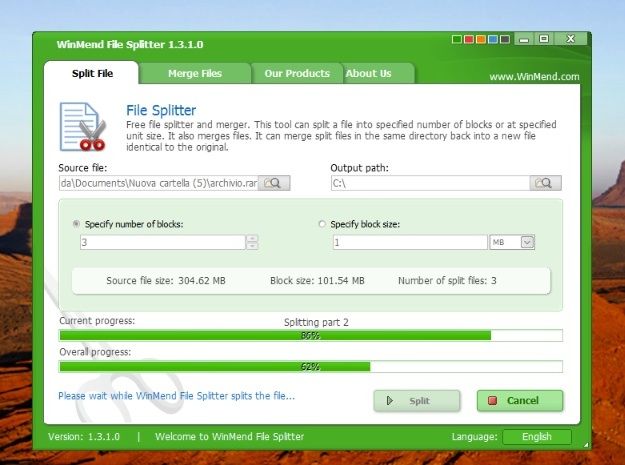Click Welcome to WinMend File Splitter text
Screen dimensions: 625x465
point(230,437)
